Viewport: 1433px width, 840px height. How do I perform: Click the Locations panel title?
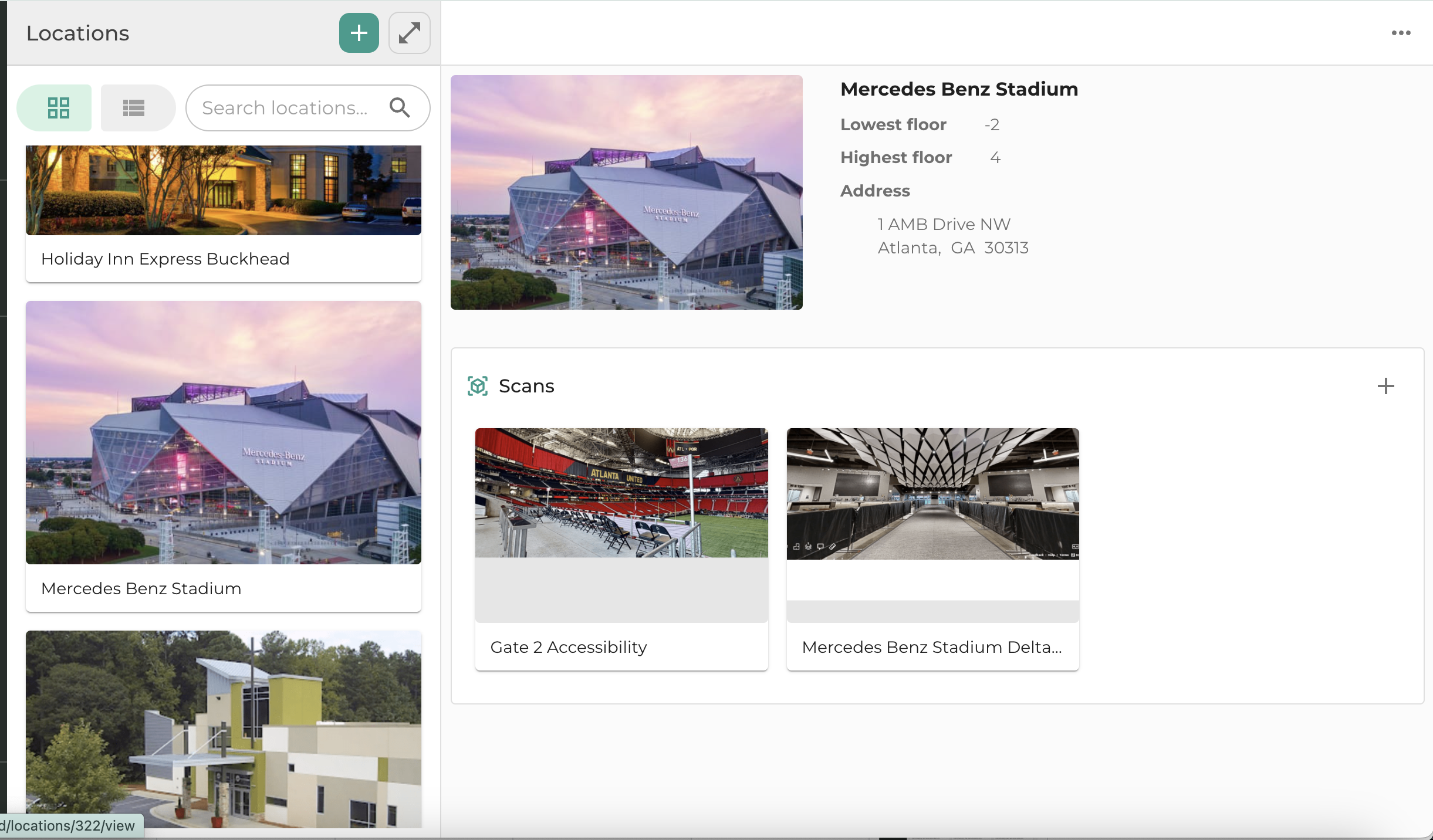click(77, 33)
